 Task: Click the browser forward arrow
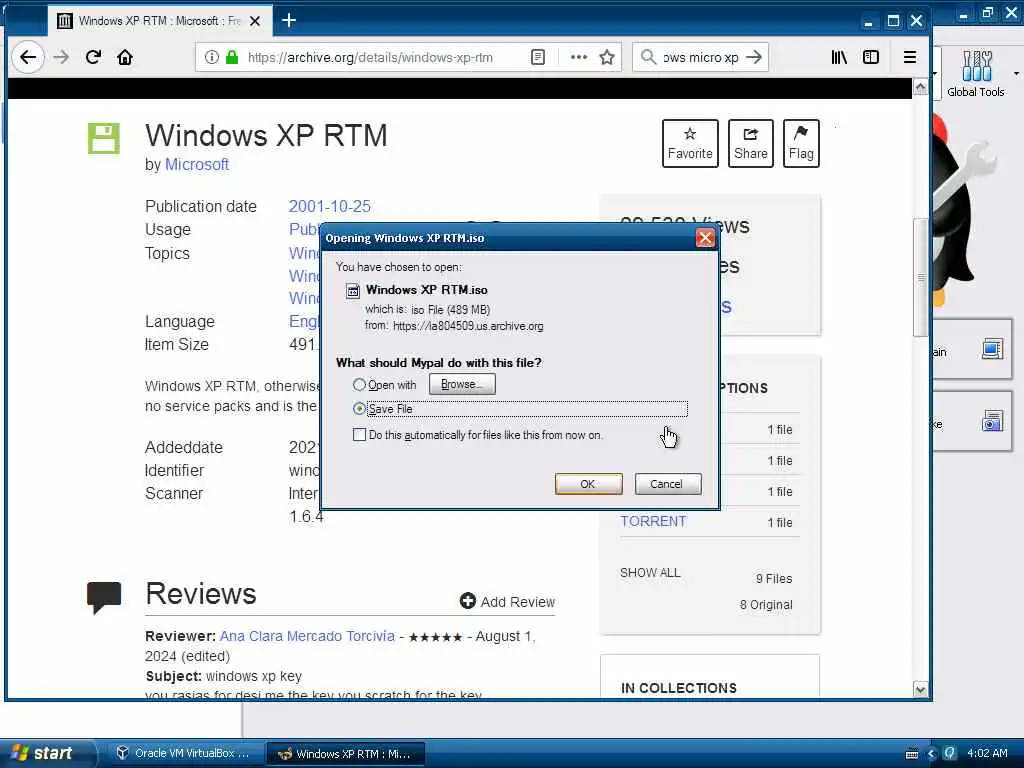pyautogui.click(x=61, y=57)
